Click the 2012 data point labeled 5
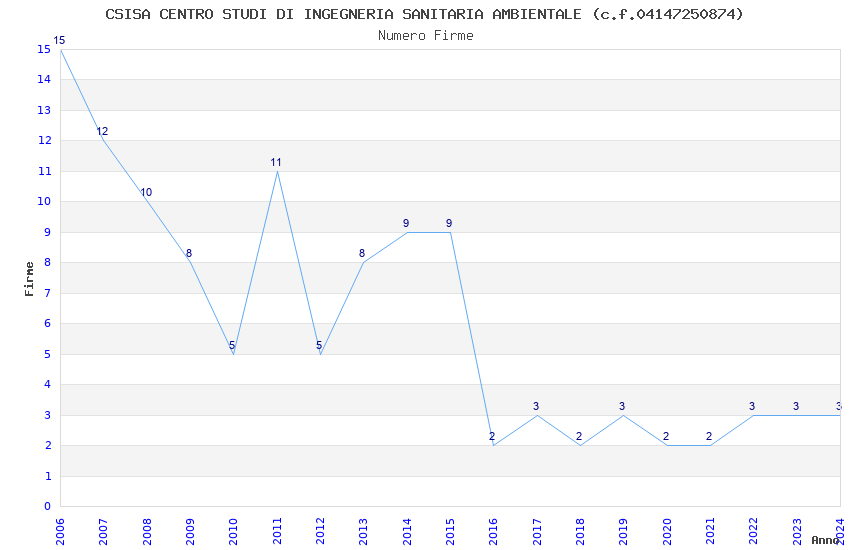 pyautogui.click(x=320, y=354)
